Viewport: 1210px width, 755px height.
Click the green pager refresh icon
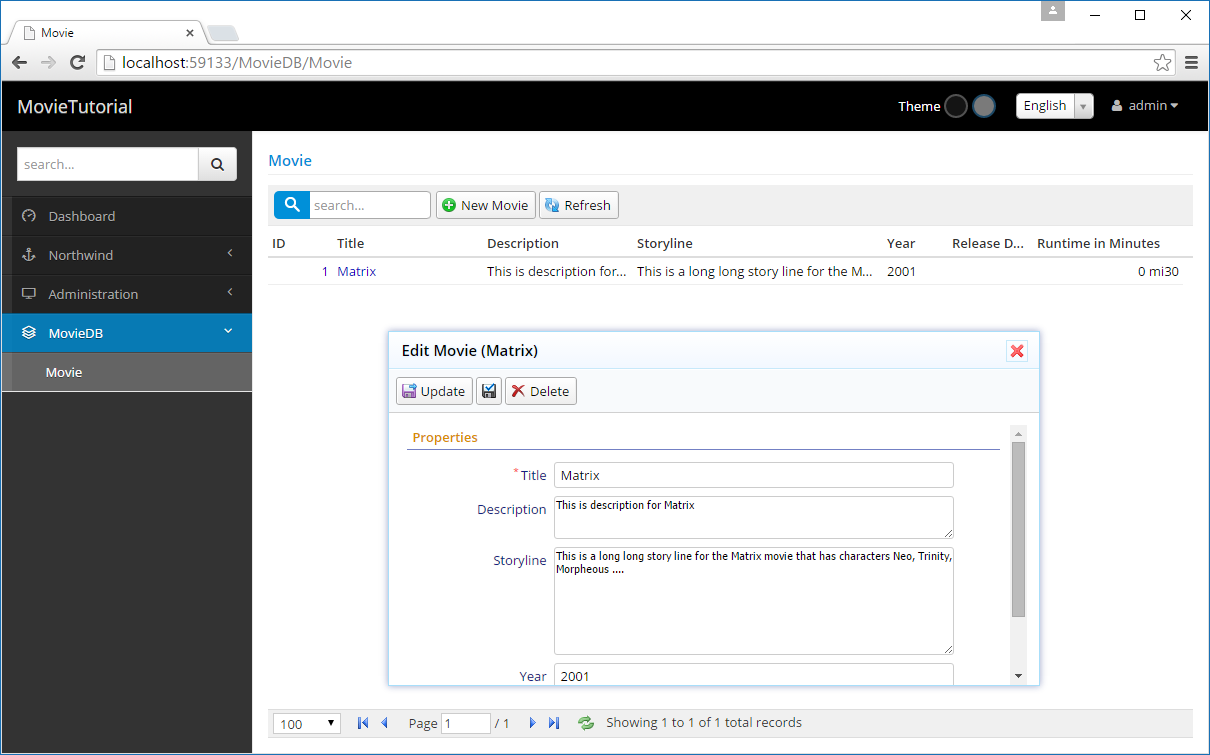586,723
